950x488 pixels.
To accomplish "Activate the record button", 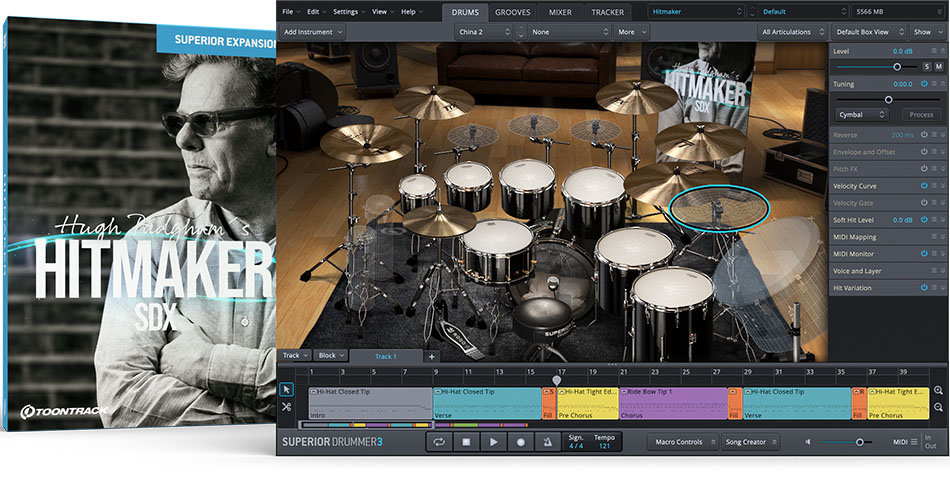I will point(520,442).
